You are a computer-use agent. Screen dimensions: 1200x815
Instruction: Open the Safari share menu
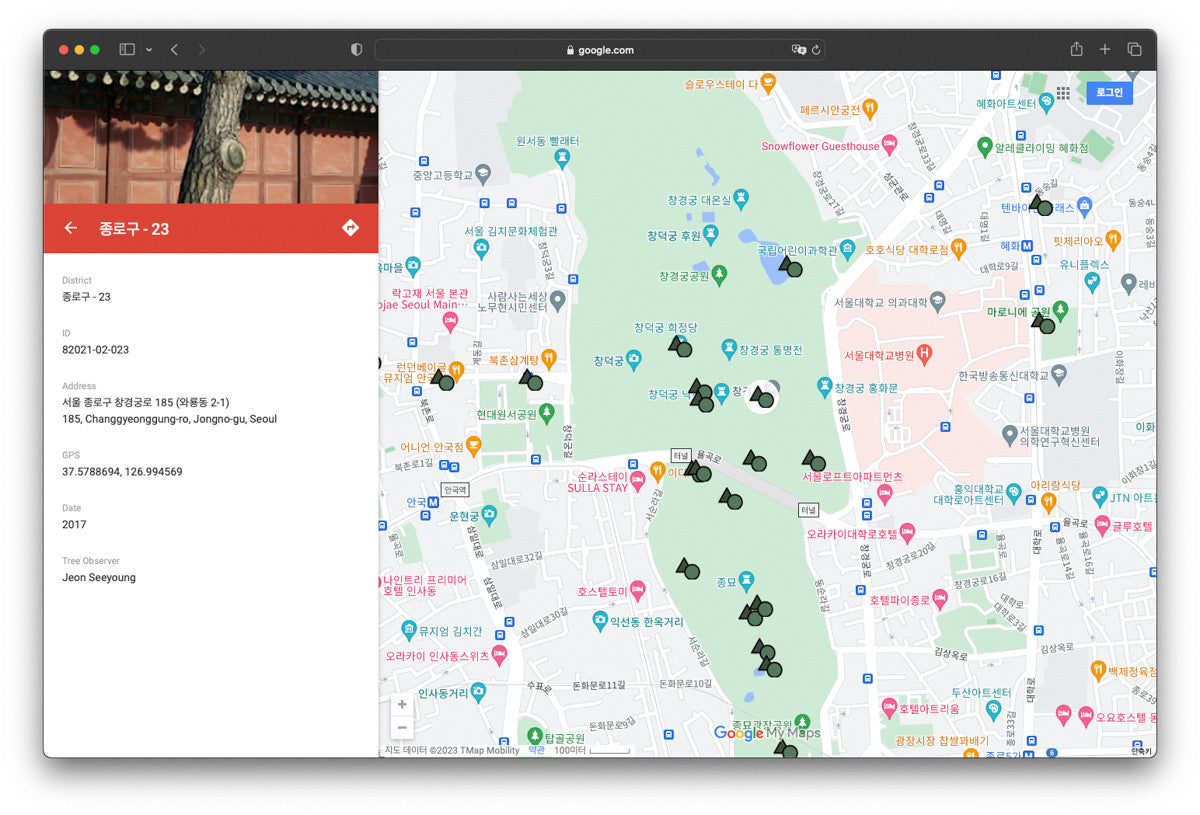[1076, 49]
